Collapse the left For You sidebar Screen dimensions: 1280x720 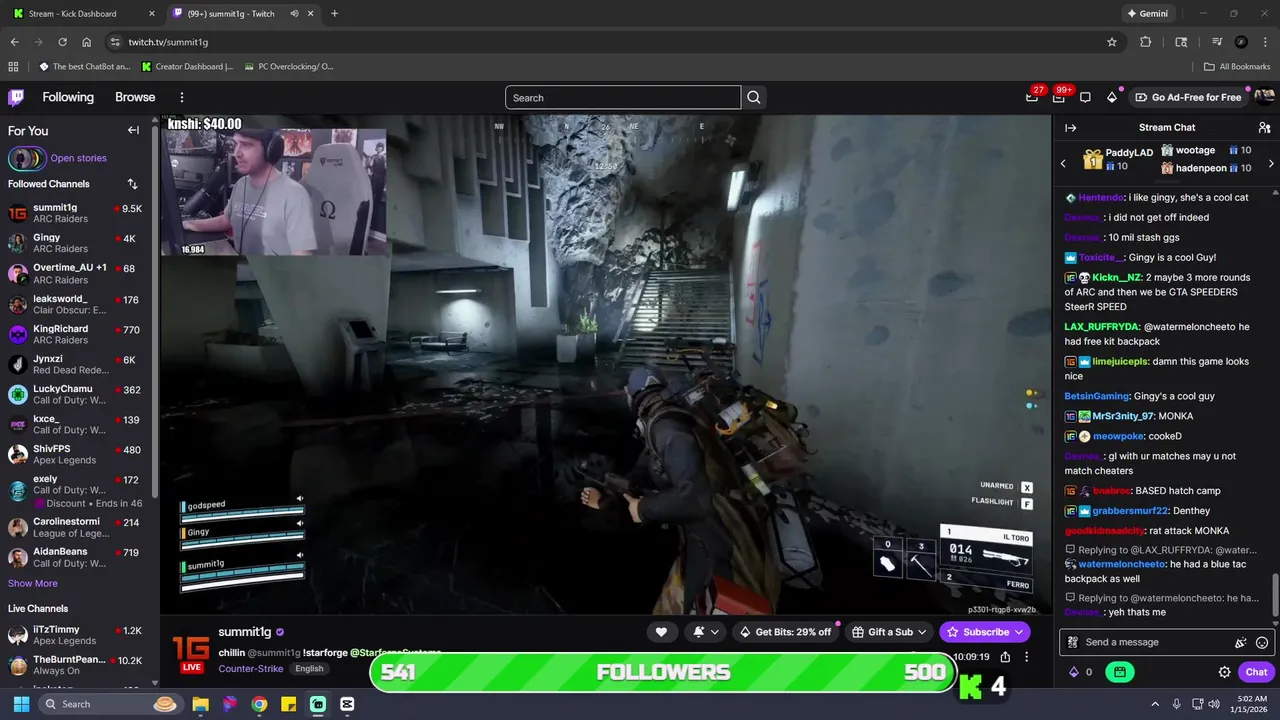click(x=133, y=130)
